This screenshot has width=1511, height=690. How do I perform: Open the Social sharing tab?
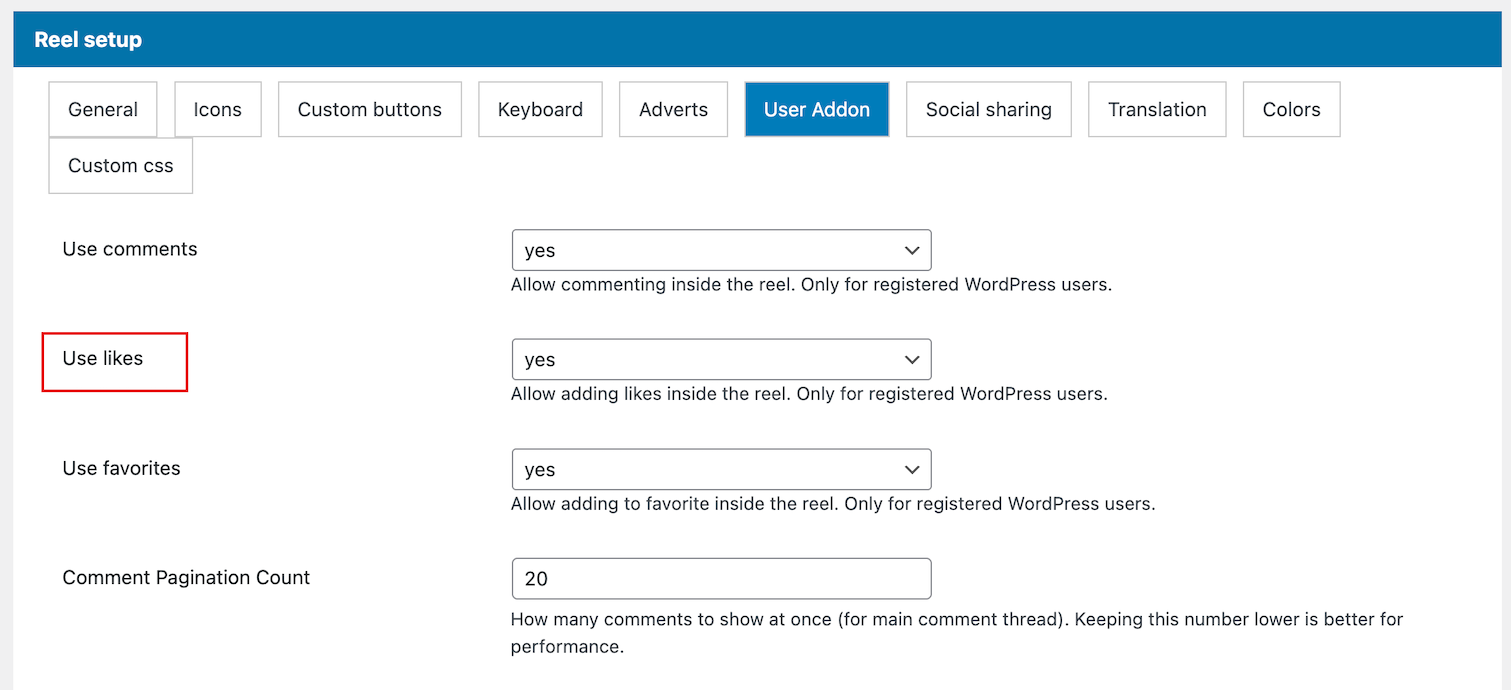tap(988, 110)
